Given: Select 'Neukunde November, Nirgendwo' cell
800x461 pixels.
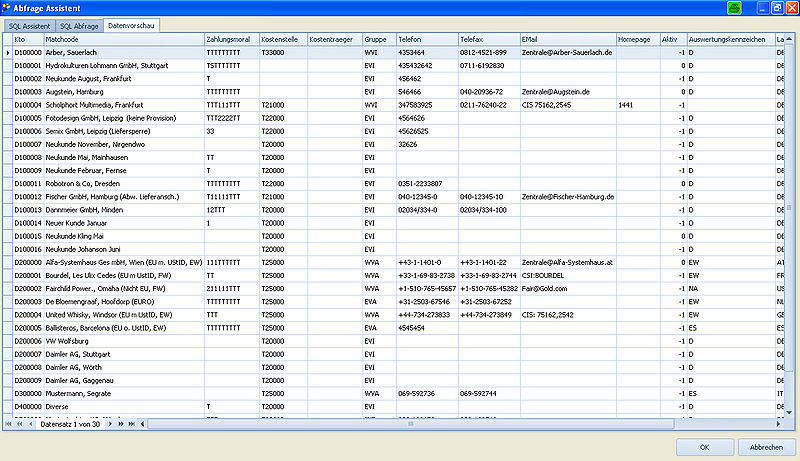Looking at the screenshot, I should coord(124,144).
